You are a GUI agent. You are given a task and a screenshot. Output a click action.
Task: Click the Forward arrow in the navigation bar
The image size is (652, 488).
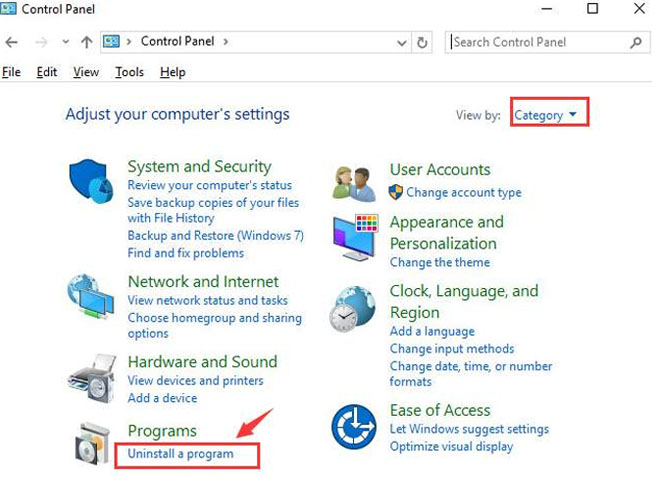pos(41,42)
